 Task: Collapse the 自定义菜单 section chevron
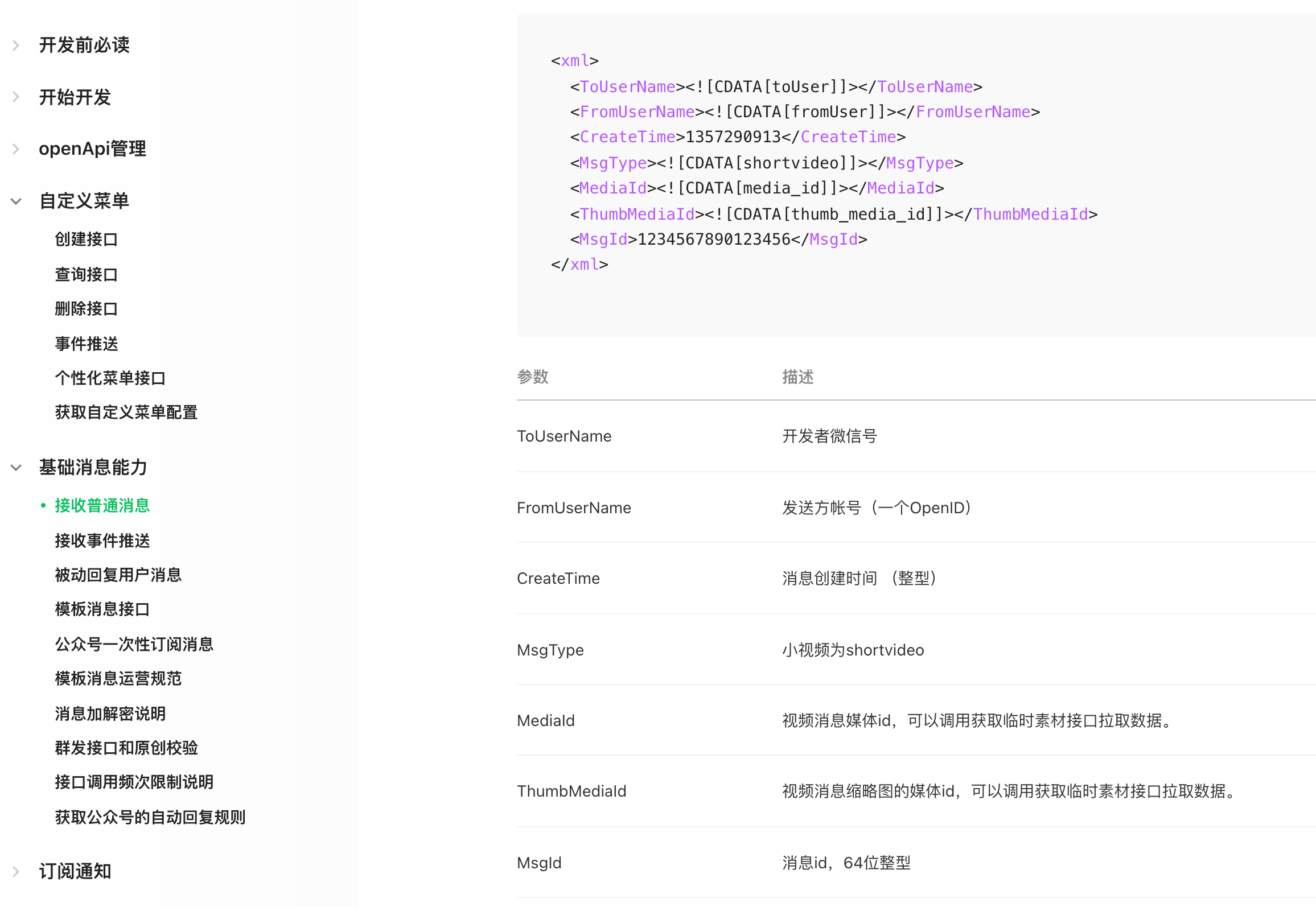(x=16, y=201)
